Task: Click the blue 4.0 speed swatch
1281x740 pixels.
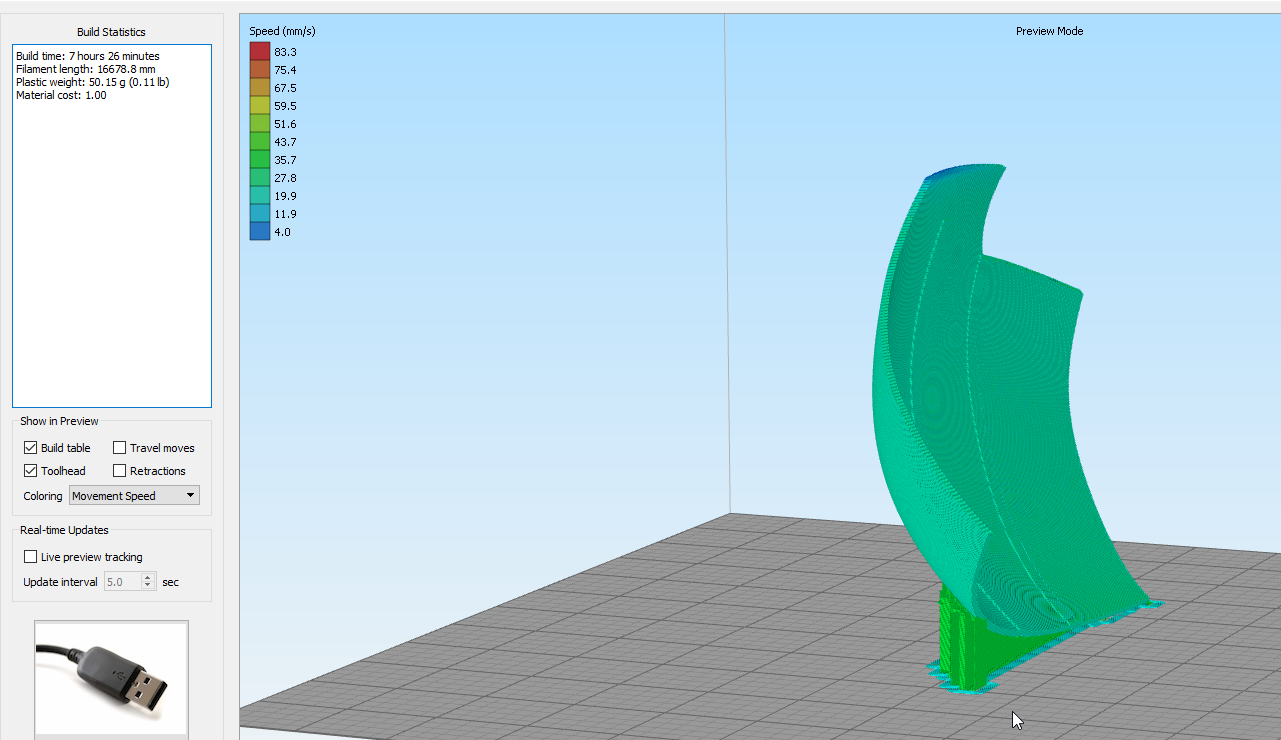Action: [260, 232]
